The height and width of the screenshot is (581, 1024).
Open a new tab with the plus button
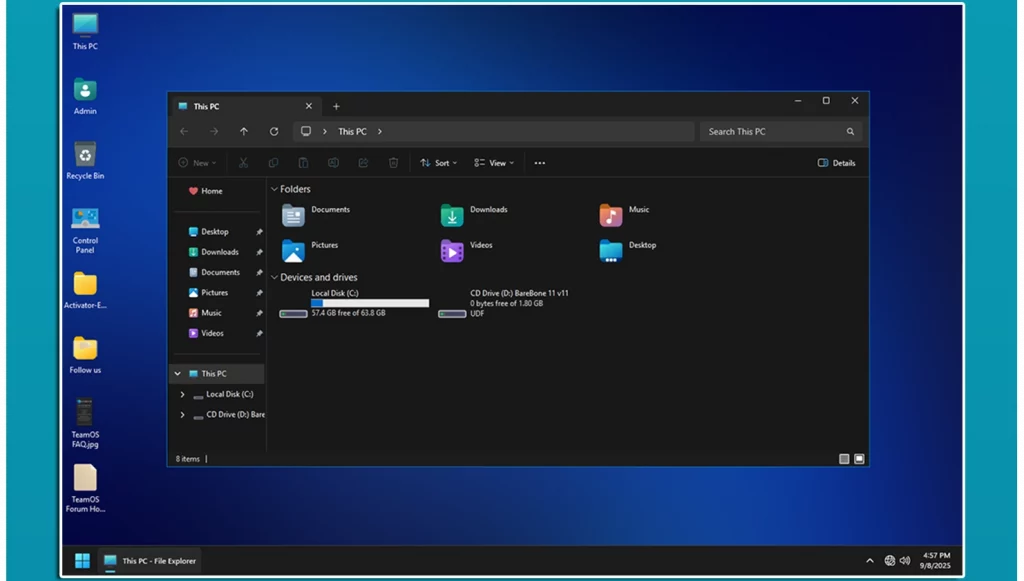336,106
